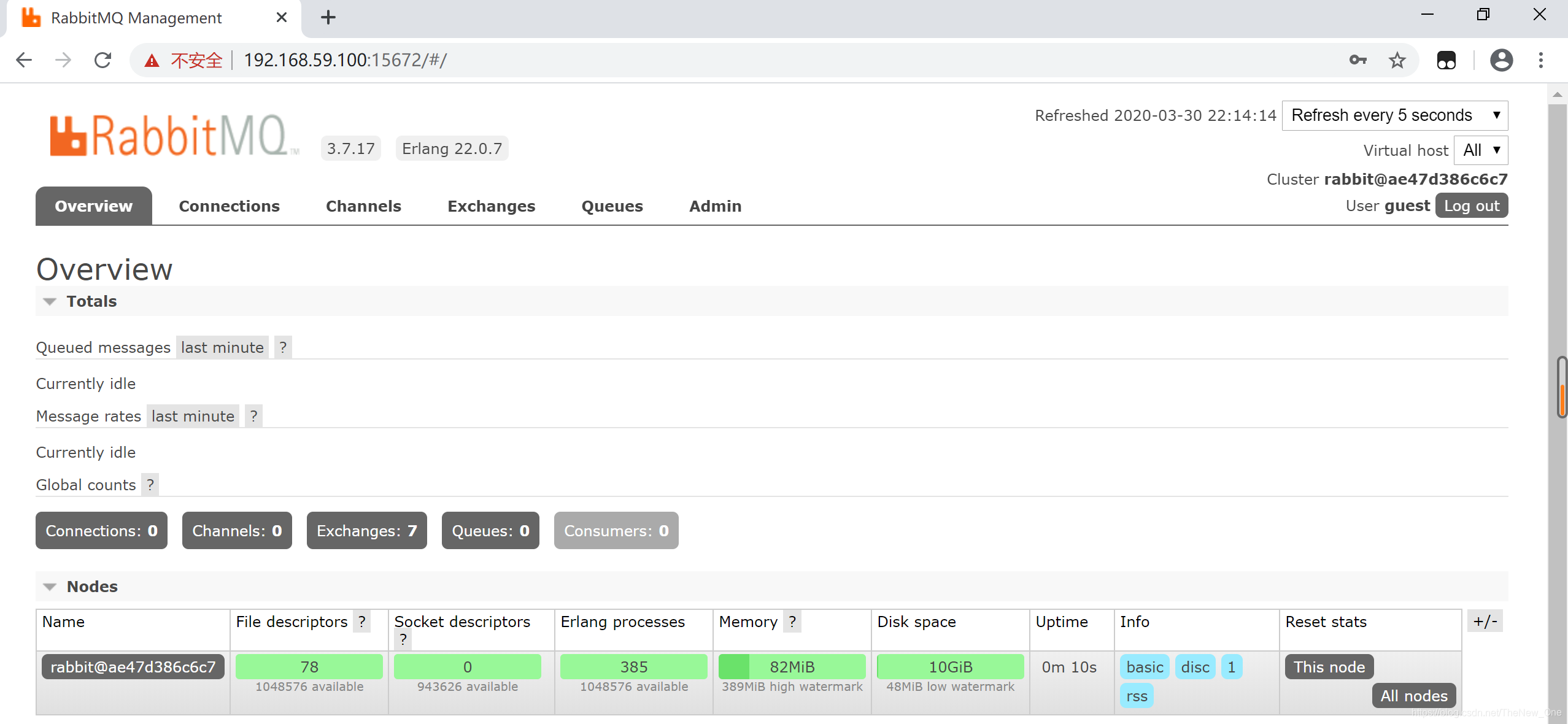Open the saved password key icon
Screen dimensions: 1568x724
pos(1358,60)
